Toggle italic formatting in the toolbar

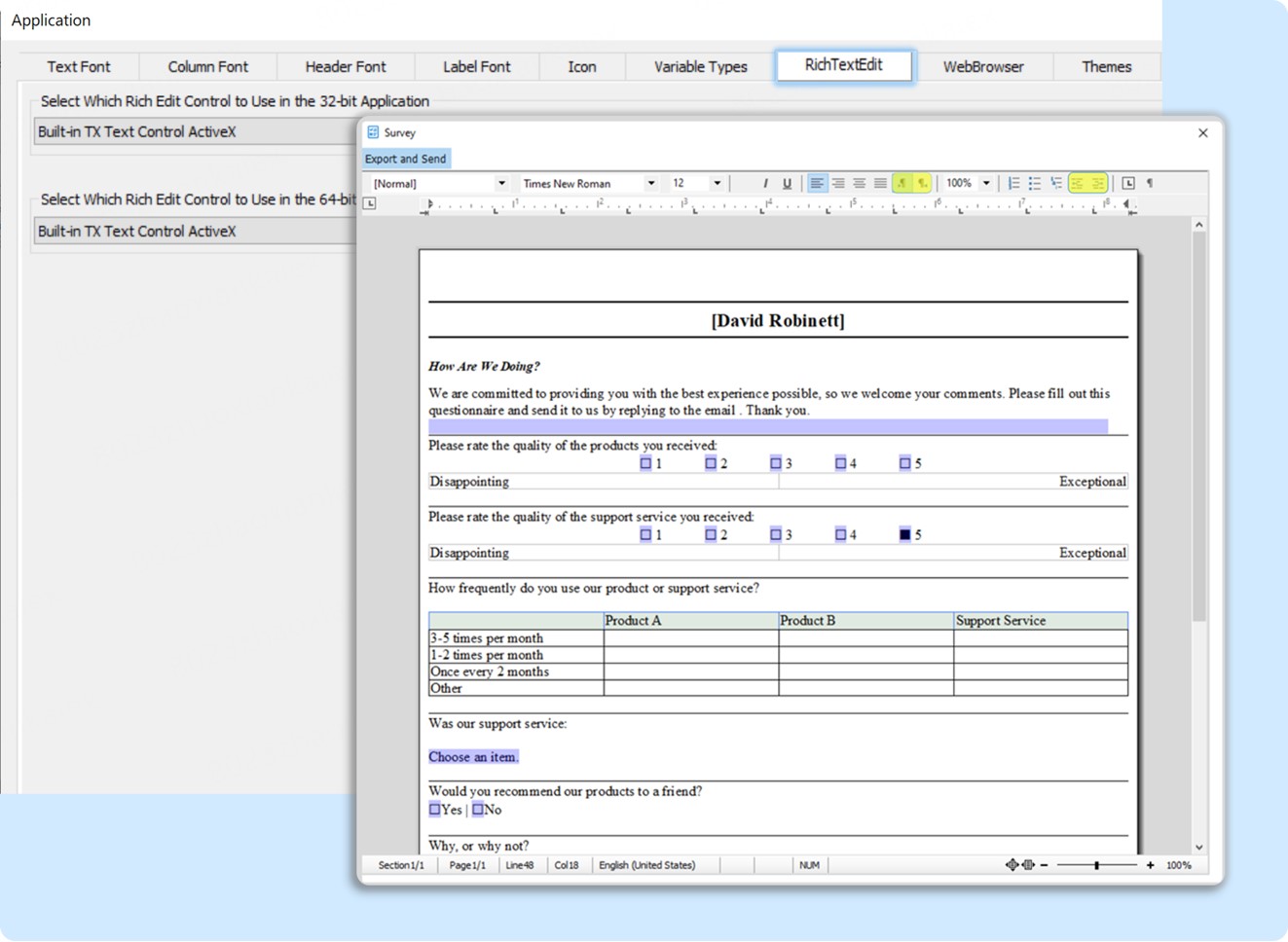[765, 183]
